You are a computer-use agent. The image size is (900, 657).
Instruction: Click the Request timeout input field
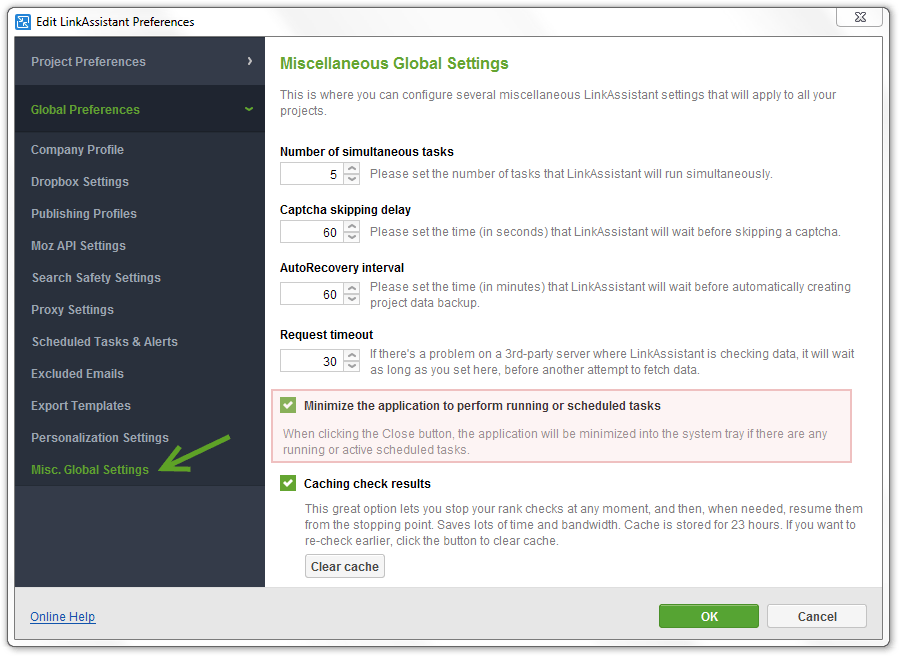[x=311, y=361]
